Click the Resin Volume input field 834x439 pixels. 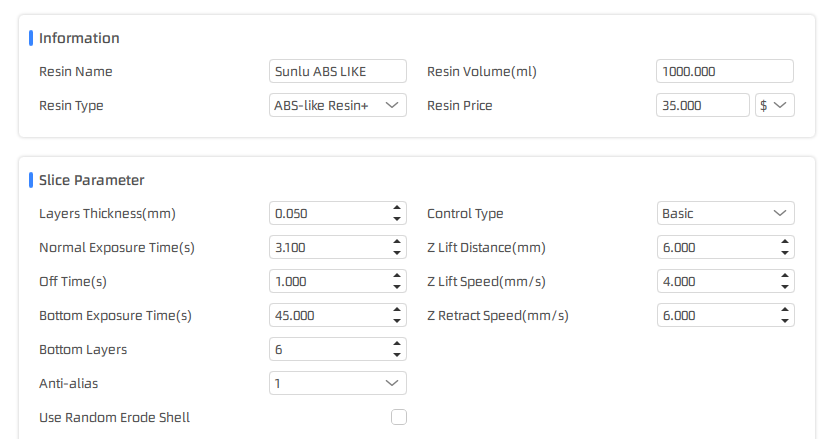(x=725, y=71)
